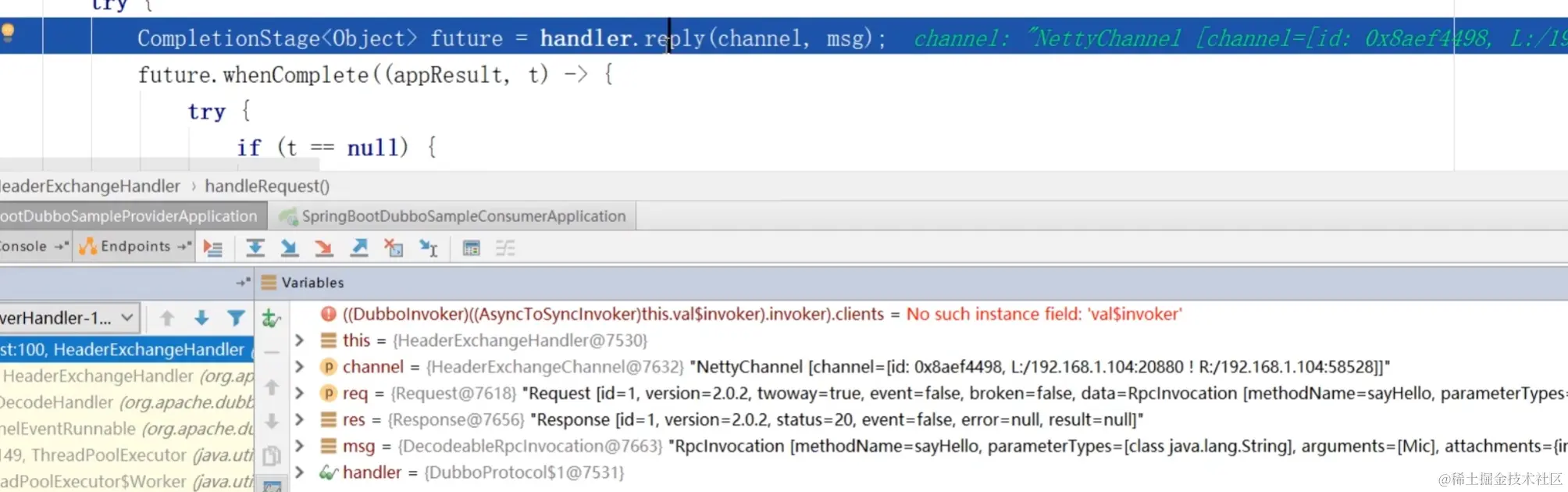Click the Drop Frame icon
The image size is (1568, 492).
pos(394,248)
